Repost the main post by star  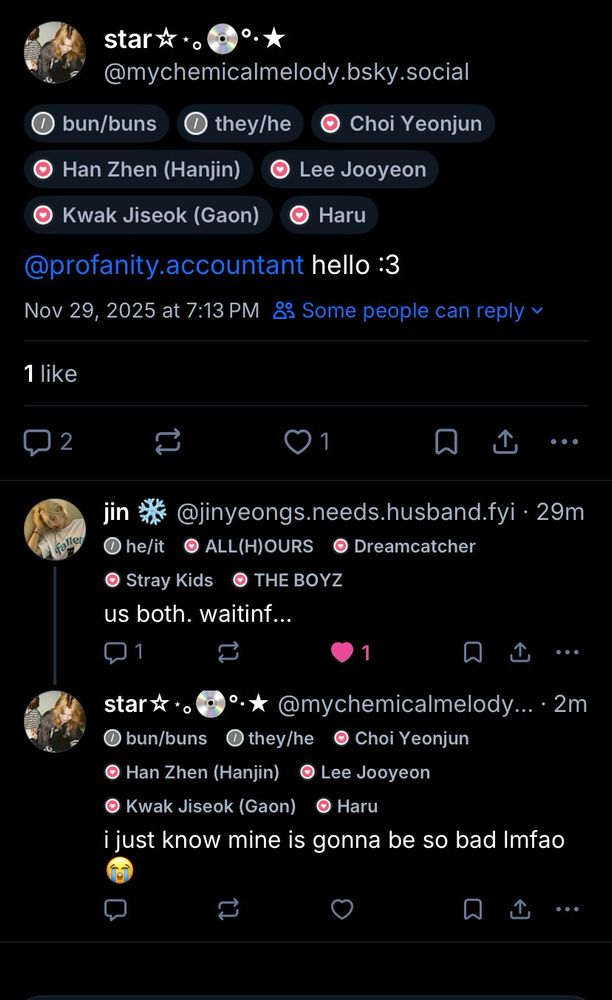click(x=168, y=441)
